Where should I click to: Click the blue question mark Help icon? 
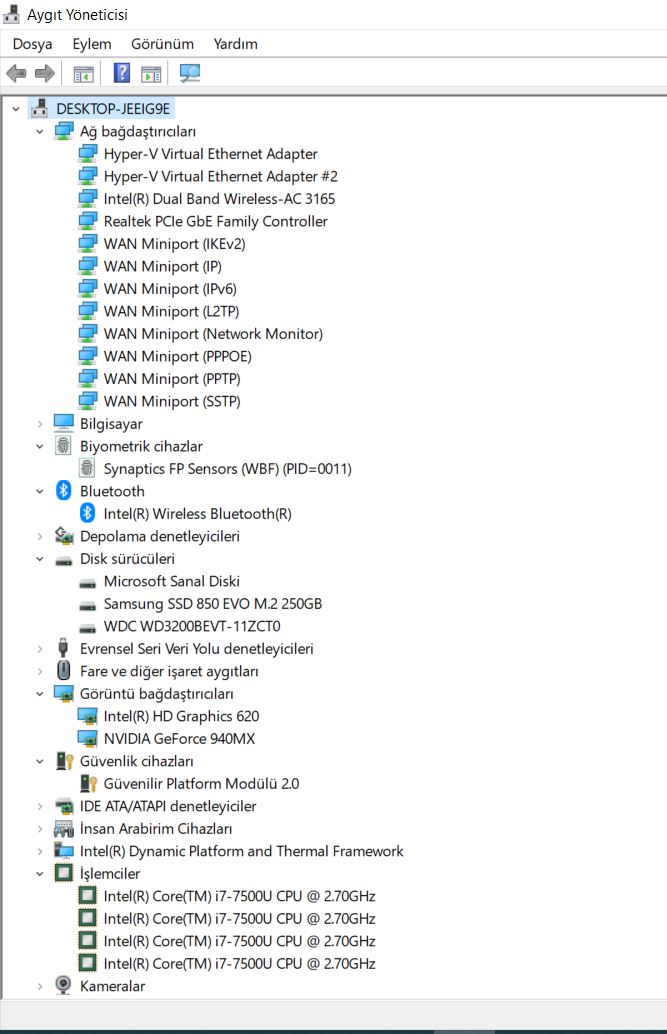pos(122,73)
